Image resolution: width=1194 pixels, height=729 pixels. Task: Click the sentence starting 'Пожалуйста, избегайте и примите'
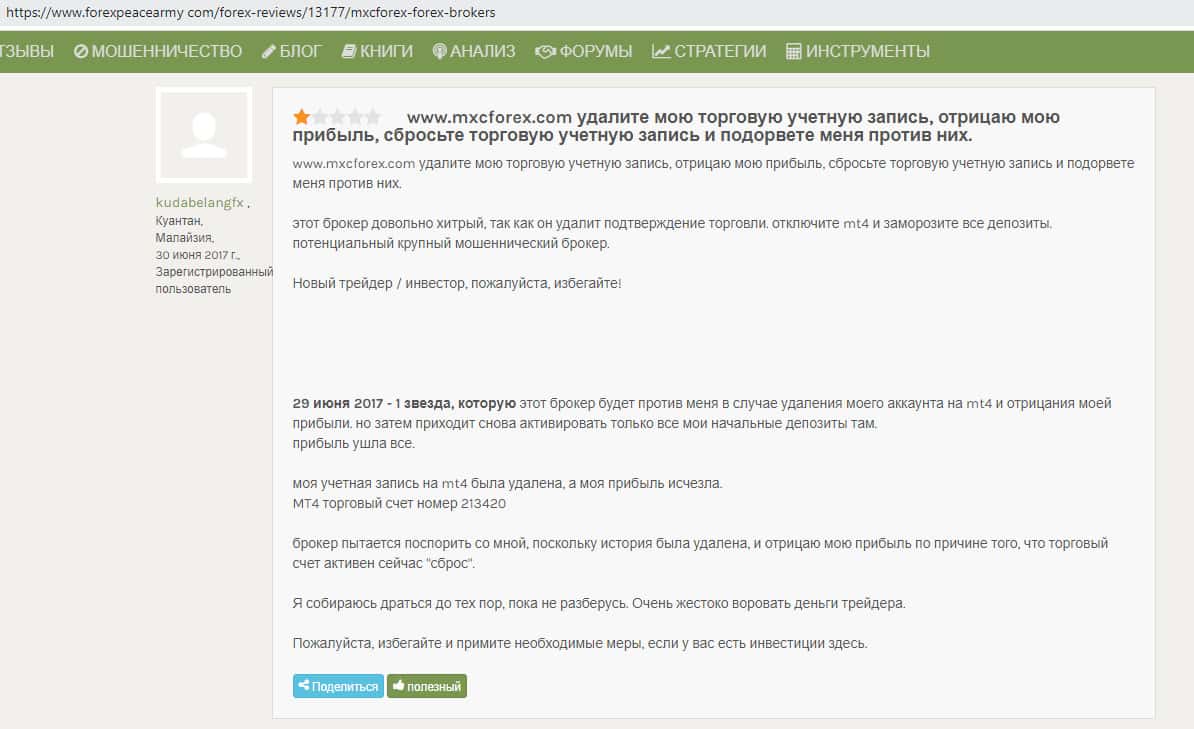[580, 643]
